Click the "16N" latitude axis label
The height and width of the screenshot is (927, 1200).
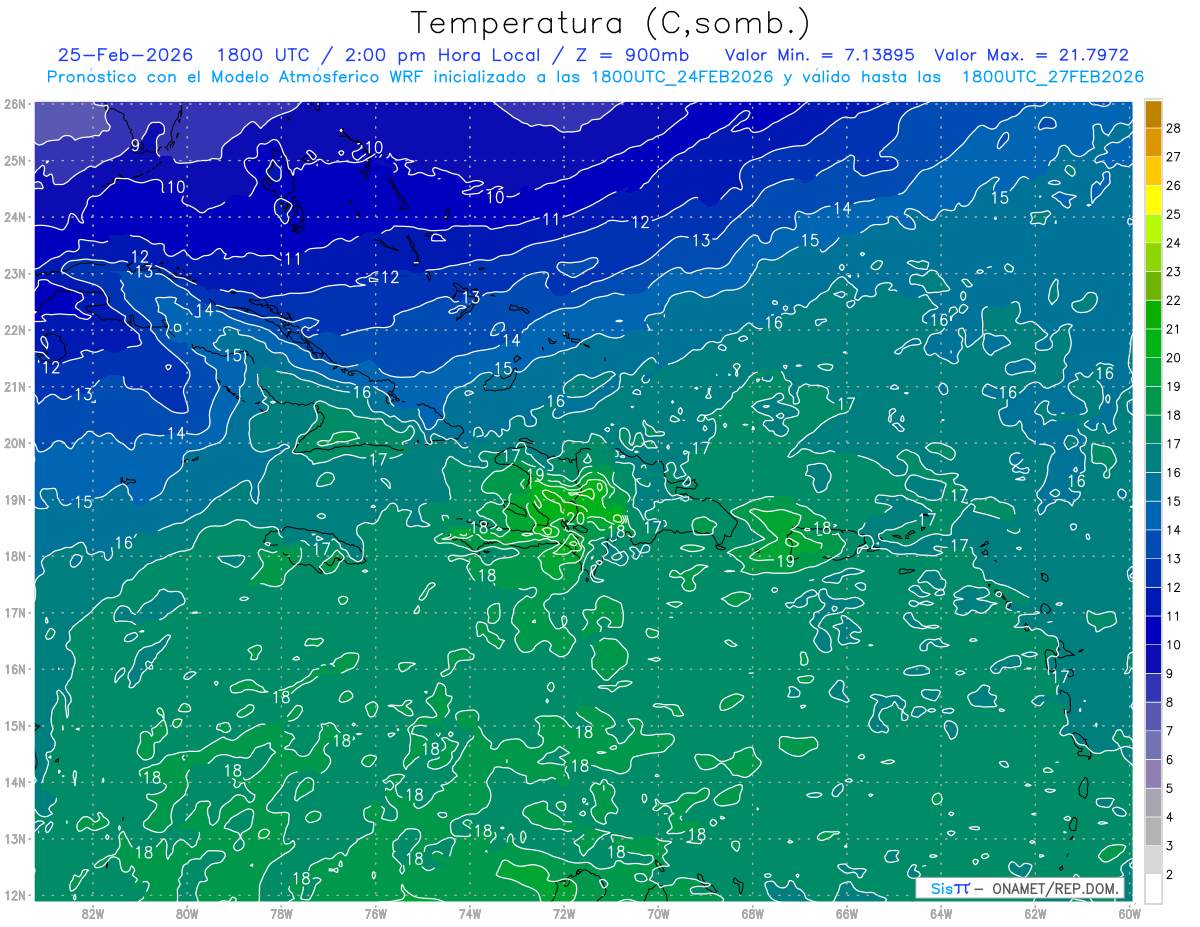[14, 669]
